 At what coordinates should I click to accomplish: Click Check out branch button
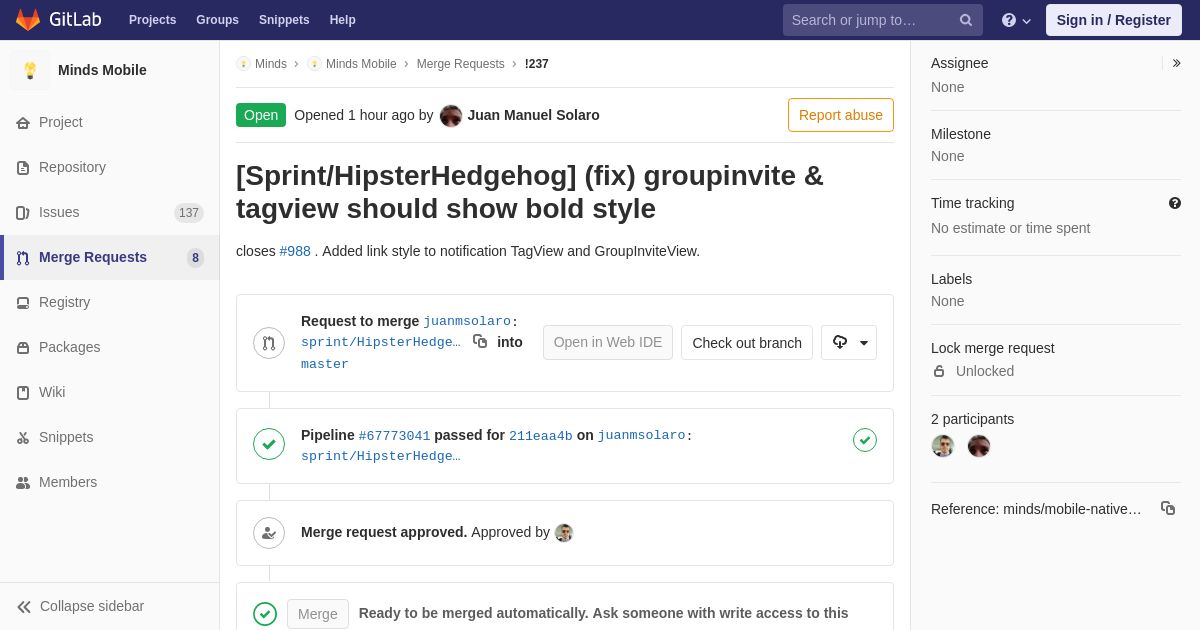(747, 343)
